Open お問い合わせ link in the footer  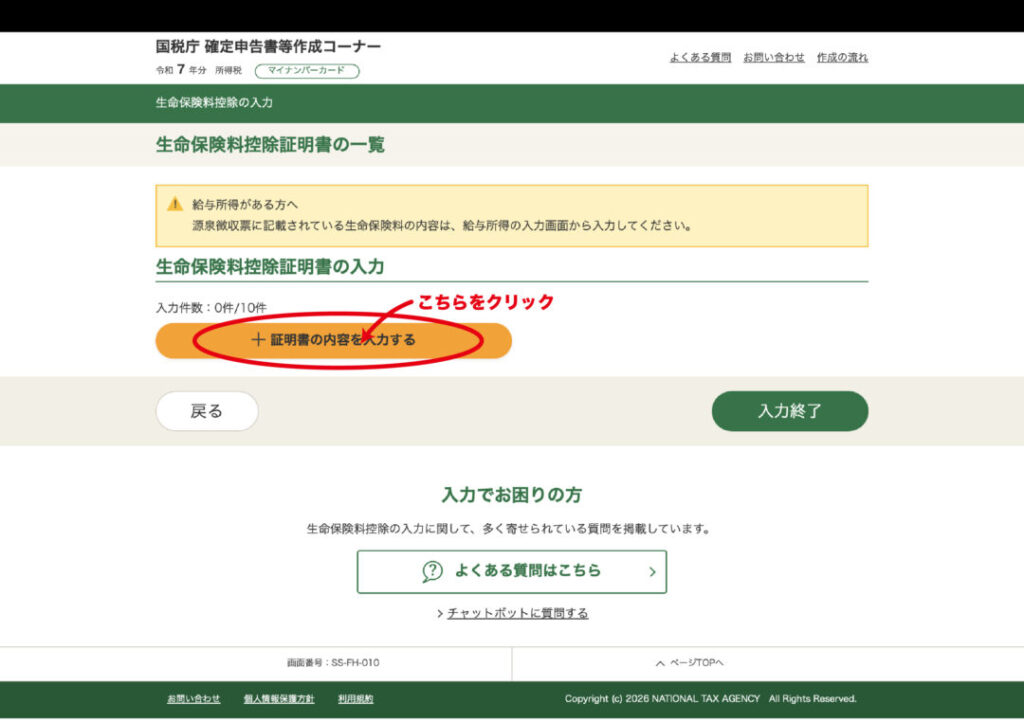(x=193, y=699)
